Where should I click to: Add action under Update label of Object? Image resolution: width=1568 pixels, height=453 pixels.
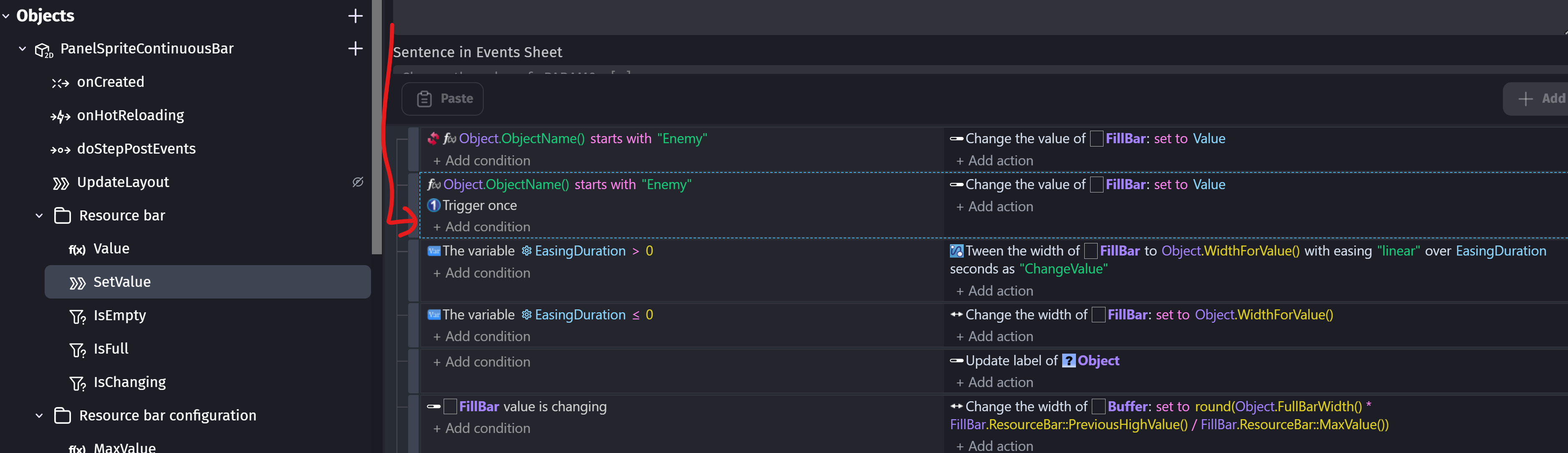pyautogui.click(x=995, y=382)
